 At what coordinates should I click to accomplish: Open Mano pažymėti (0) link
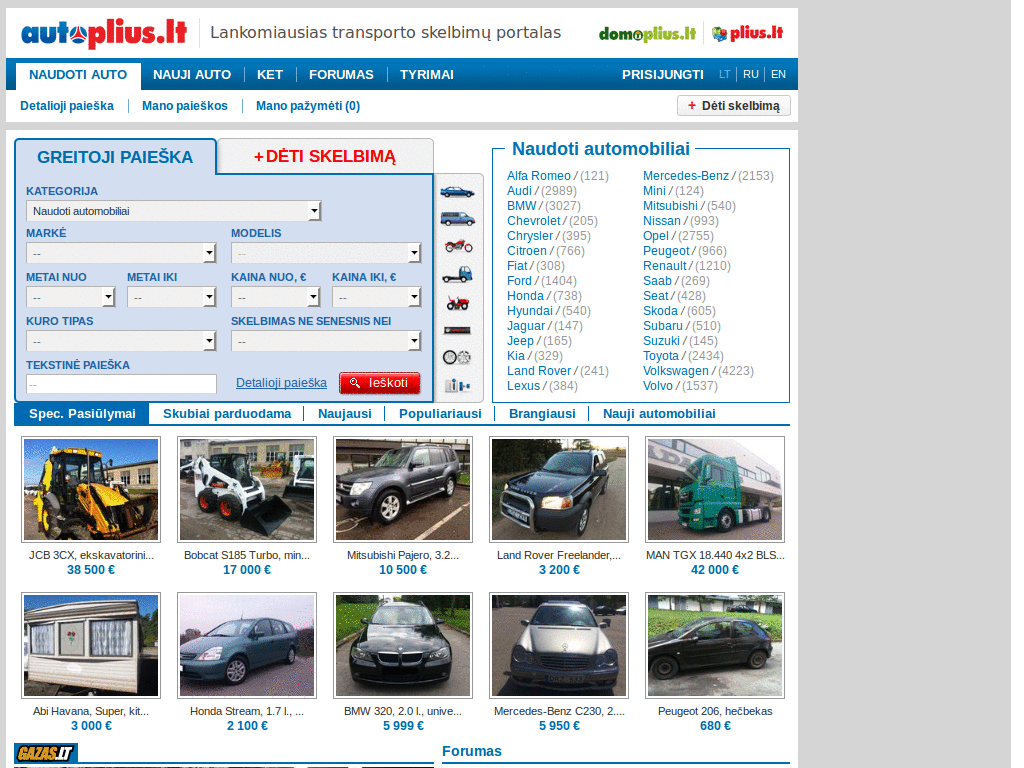click(x=308, y=106)
